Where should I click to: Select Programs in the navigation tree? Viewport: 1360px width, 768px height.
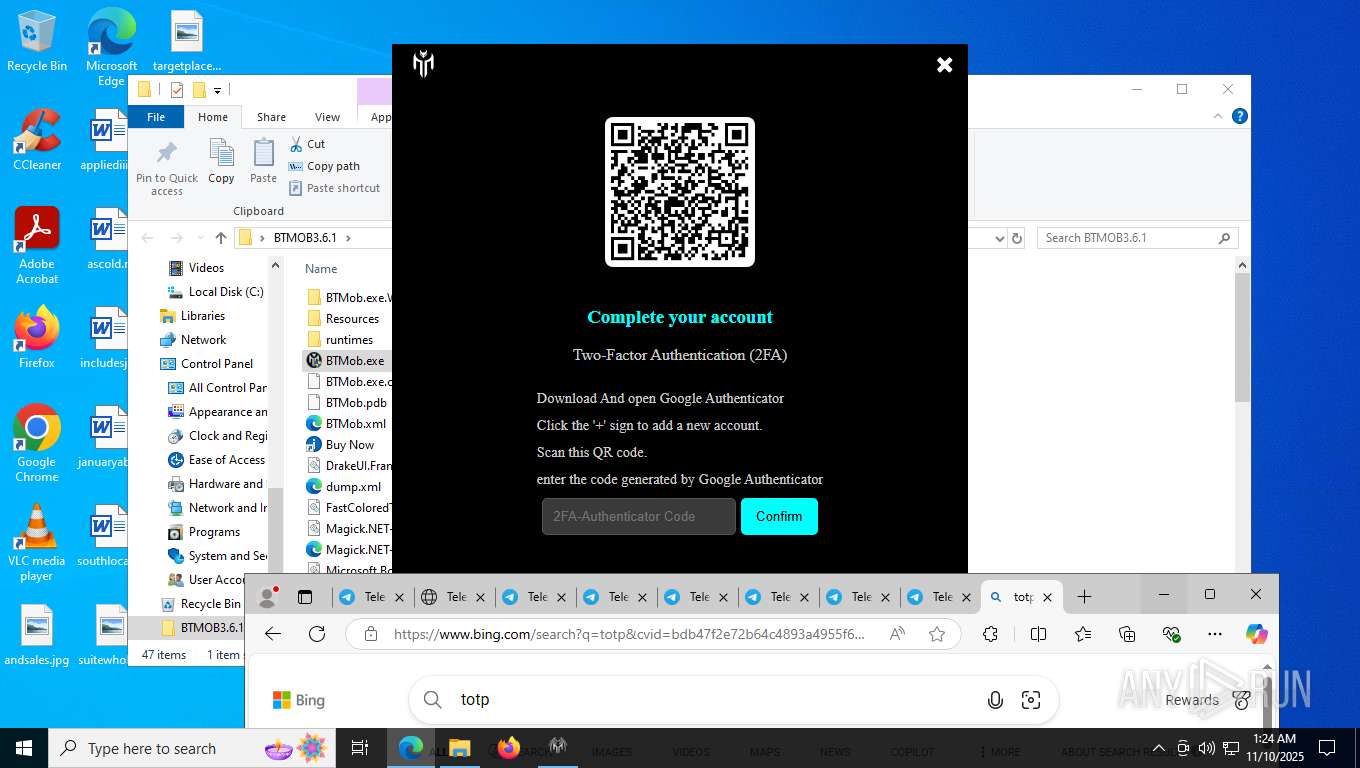pos(214,531)
